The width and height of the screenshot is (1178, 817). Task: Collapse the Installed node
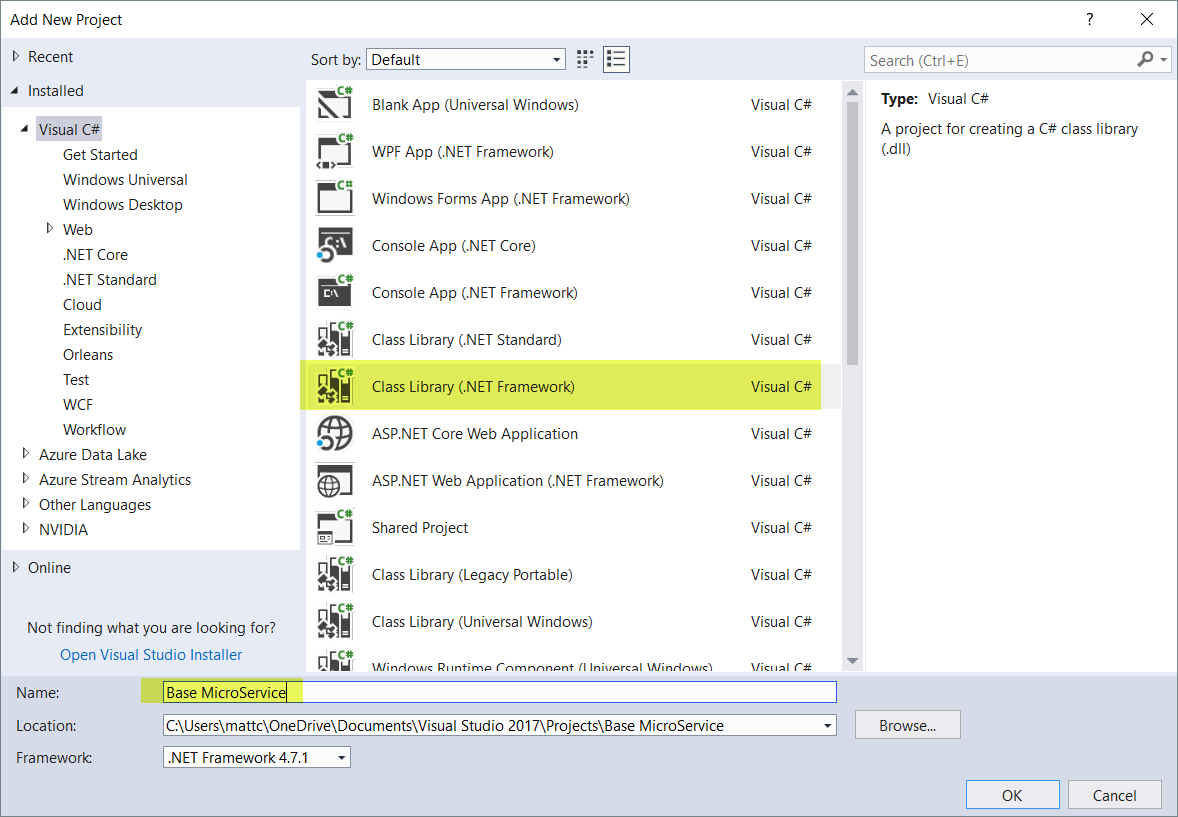click(15, 90)
